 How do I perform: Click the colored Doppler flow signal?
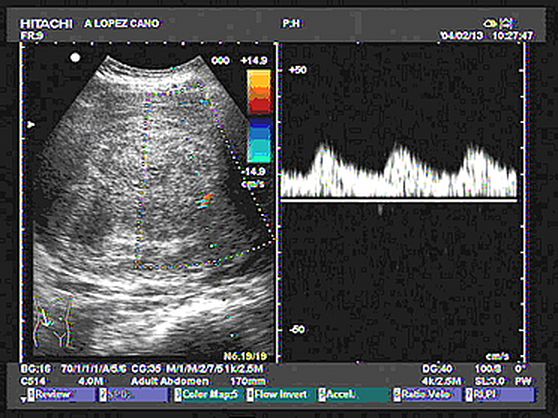[x=206, y=201]
